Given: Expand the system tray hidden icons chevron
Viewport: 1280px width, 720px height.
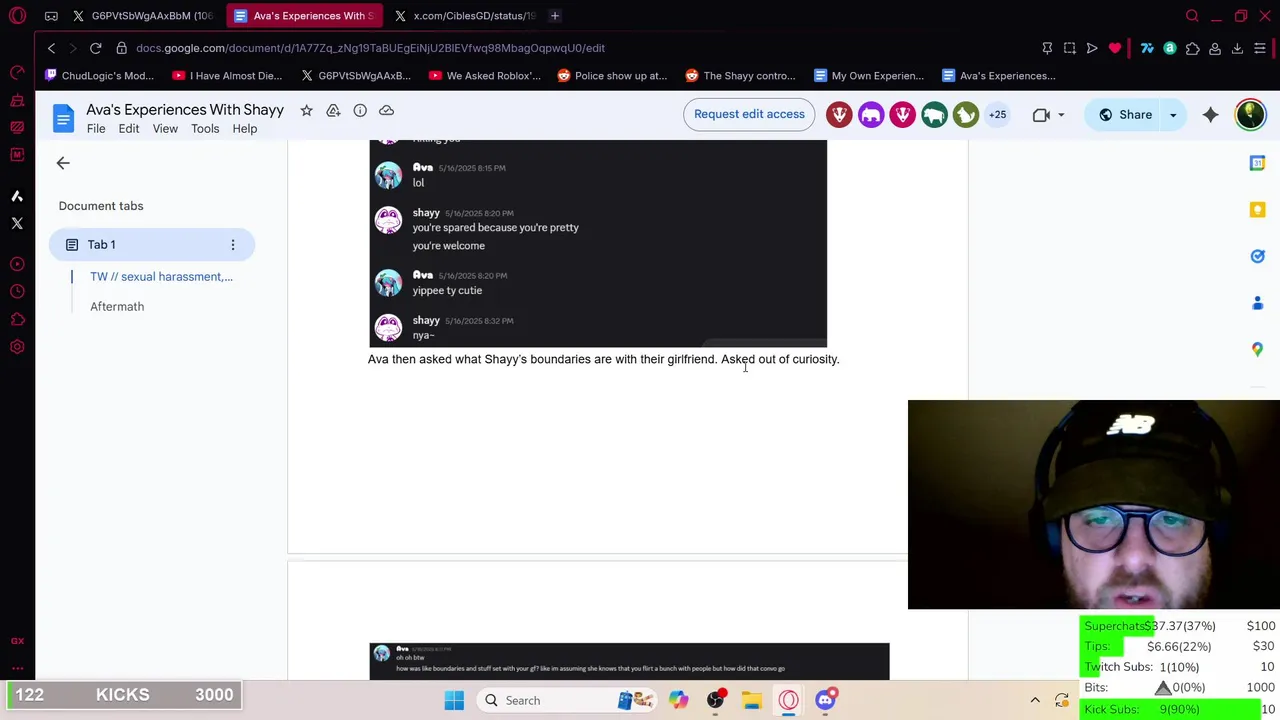Looking at the screenshot, I should click(1035, 701).
